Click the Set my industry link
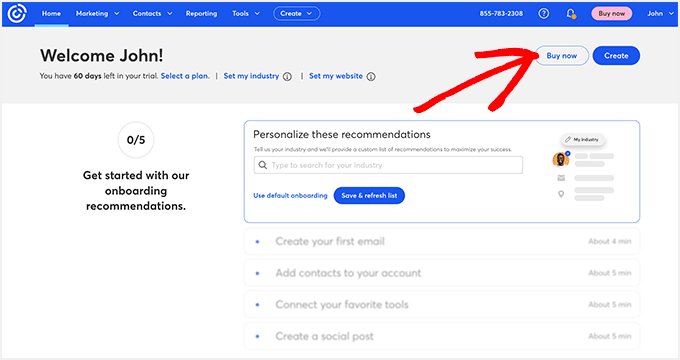 [251, 76]
